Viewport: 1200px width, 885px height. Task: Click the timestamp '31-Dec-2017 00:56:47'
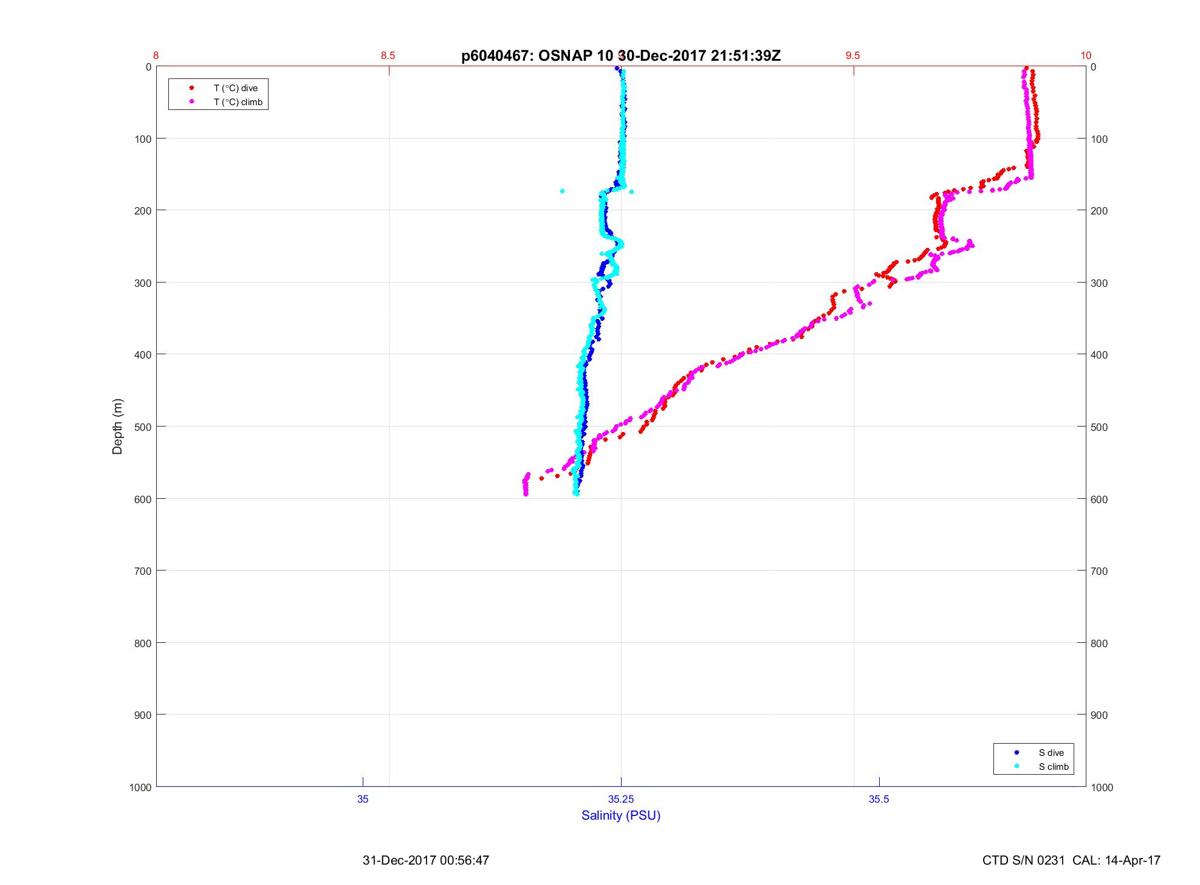pyautogui.click(x=425, y=860)
